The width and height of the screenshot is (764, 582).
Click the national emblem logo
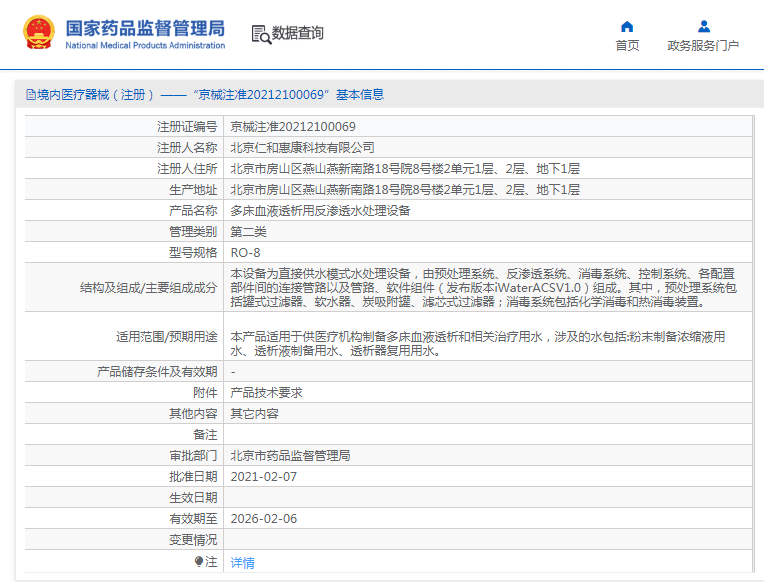pos(38,32)
